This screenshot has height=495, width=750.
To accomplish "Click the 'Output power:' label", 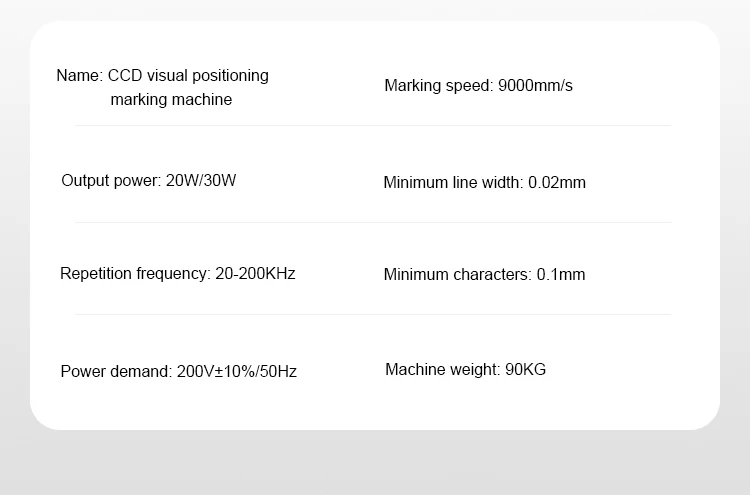I will (x=111, y=181).
